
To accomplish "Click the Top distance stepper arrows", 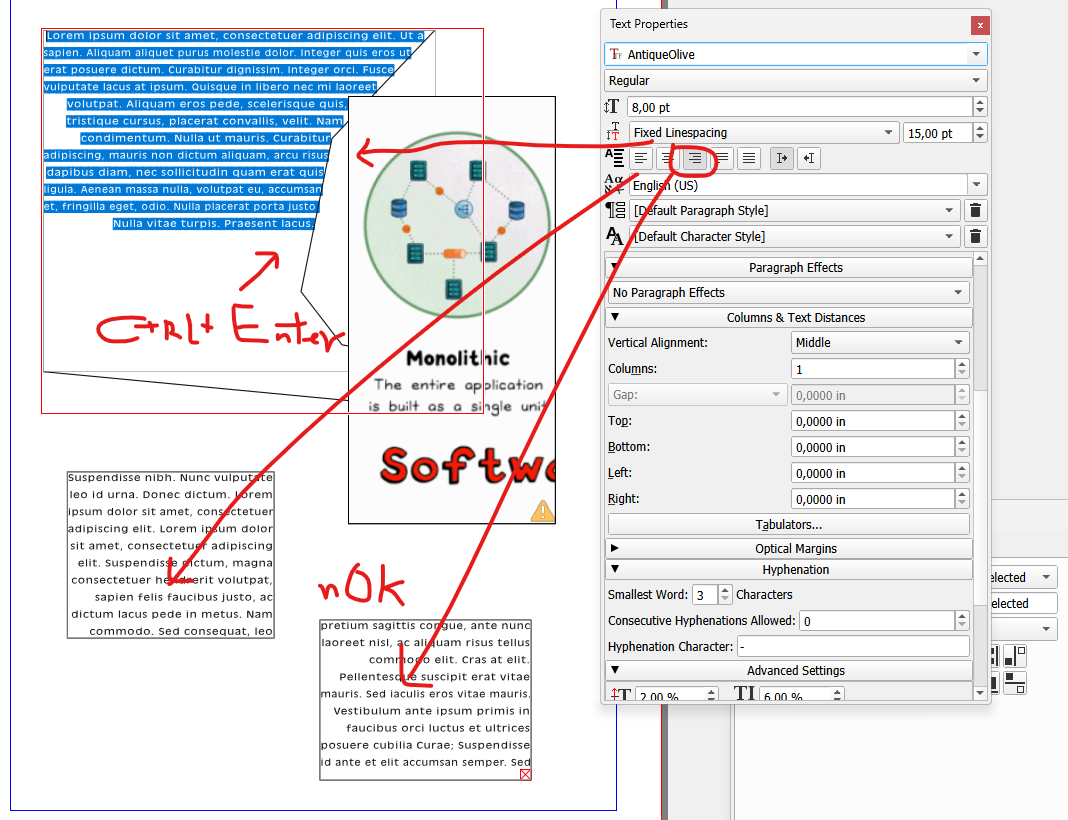I will pyautogui.click(x=962, y=422).
